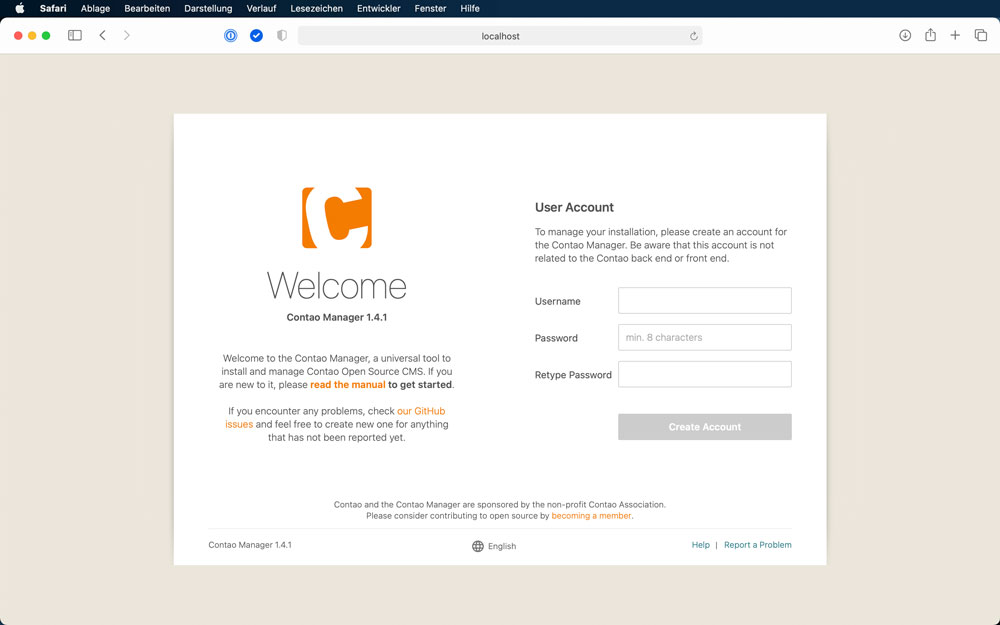Click the globe language icon
The width and height of the screenshot is (1000, 625).
tap(478, 546)
